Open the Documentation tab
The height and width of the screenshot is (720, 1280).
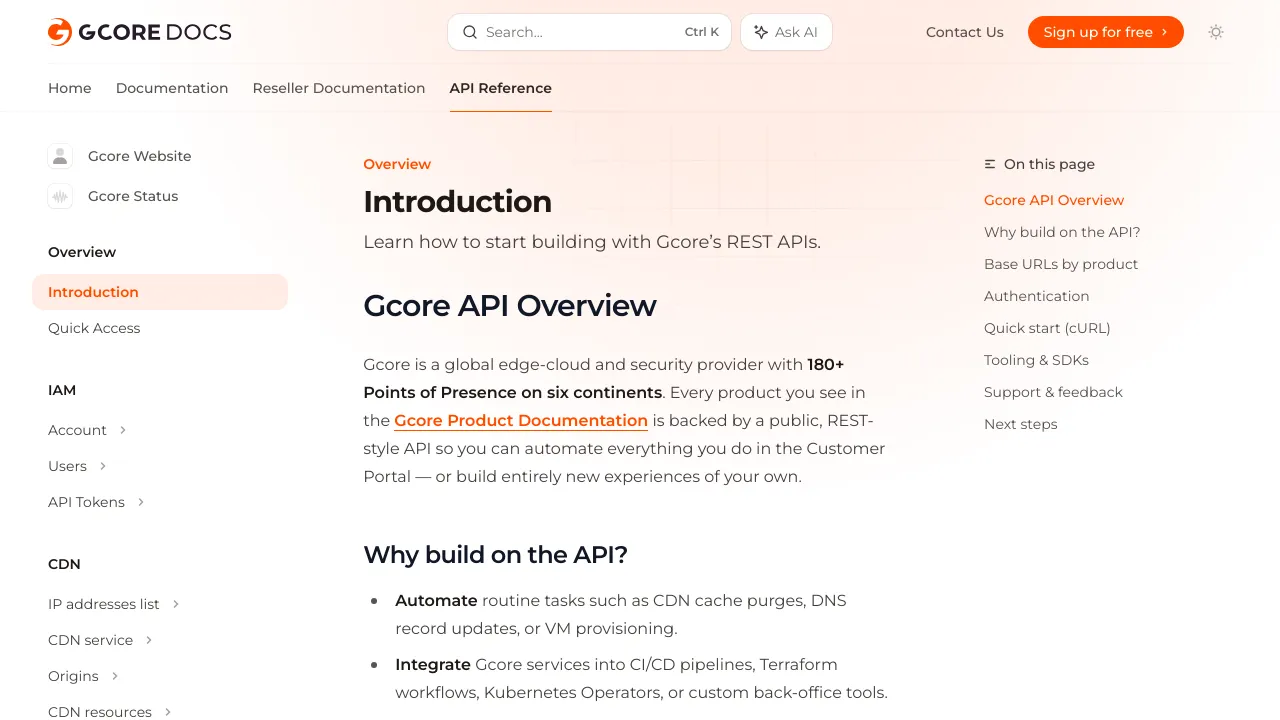tap(172, 88)
